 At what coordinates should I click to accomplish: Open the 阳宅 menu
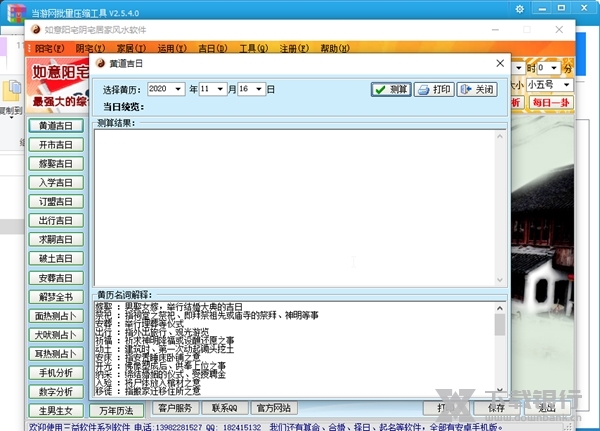point(46,48)
